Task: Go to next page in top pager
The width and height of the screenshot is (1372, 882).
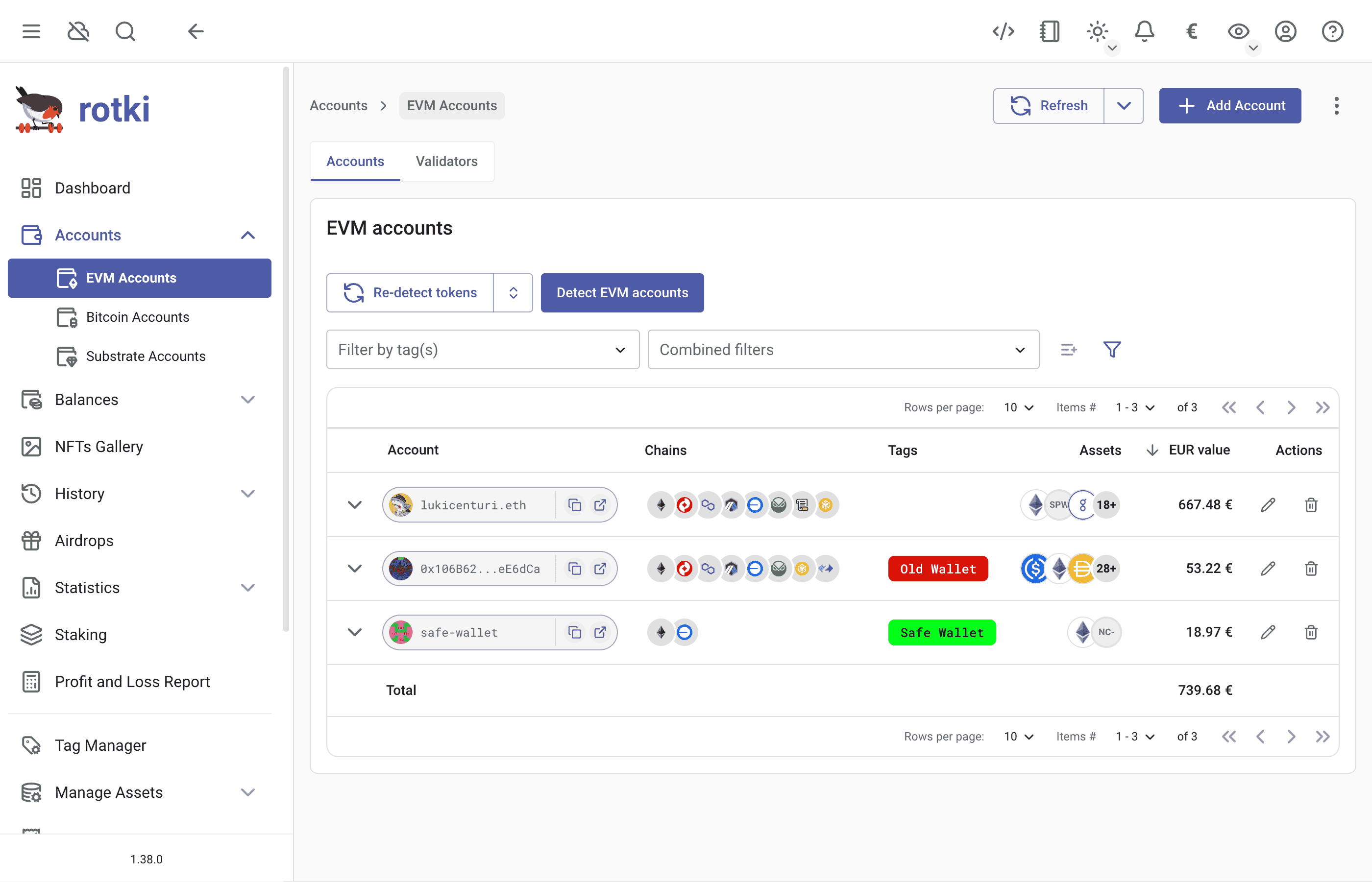Action: tap(1291, 408)
